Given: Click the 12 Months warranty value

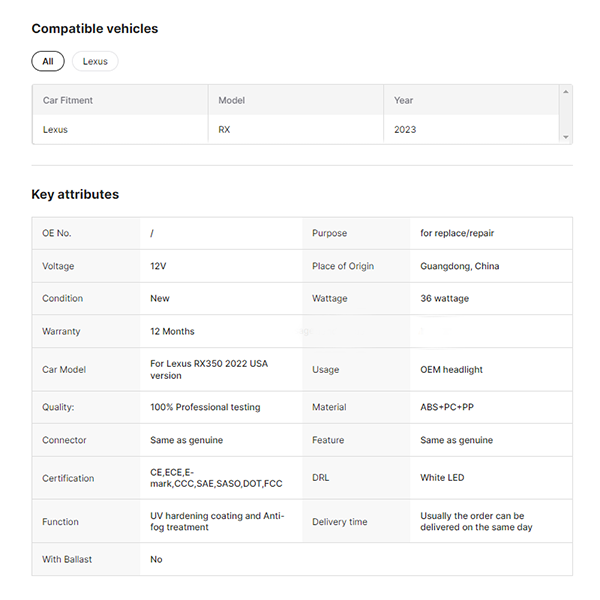Looking at the screenshot, I should tap(172, 331).
